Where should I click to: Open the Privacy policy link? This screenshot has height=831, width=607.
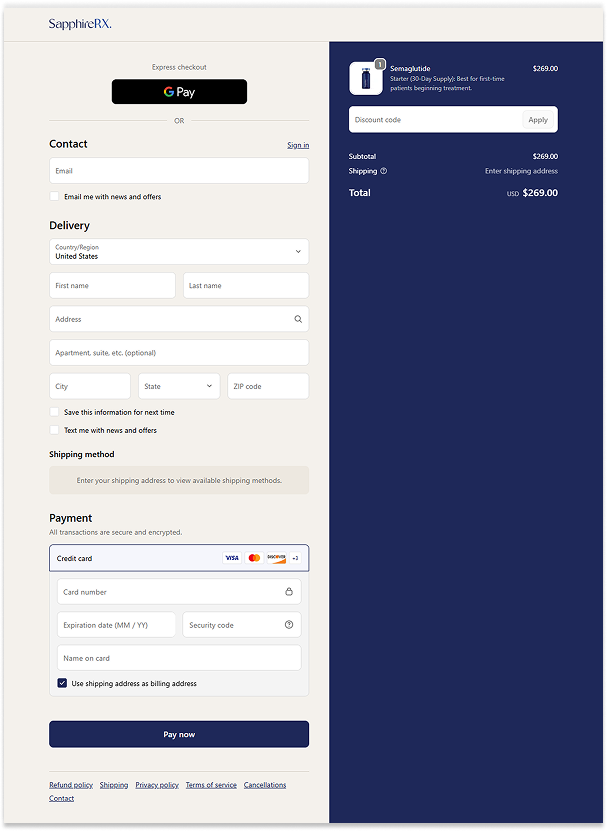point(157,785)
